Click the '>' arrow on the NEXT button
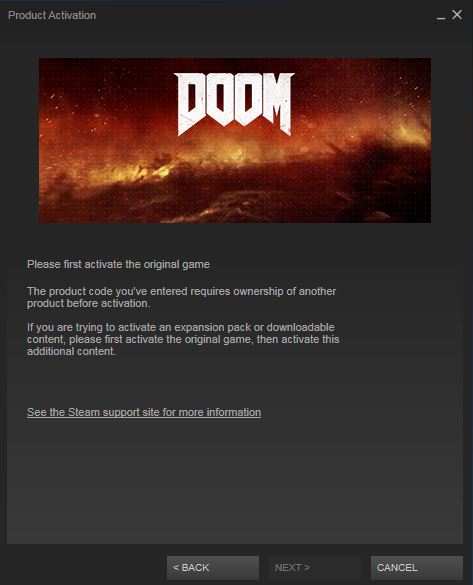This screenshot has height=585, width=473. [307, 568]
